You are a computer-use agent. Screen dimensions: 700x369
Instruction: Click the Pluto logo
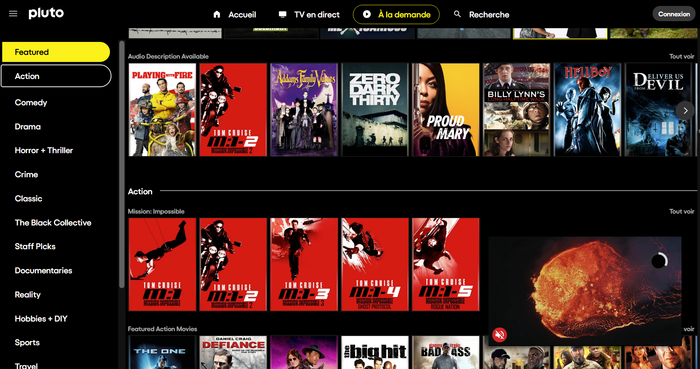point(46,13)
